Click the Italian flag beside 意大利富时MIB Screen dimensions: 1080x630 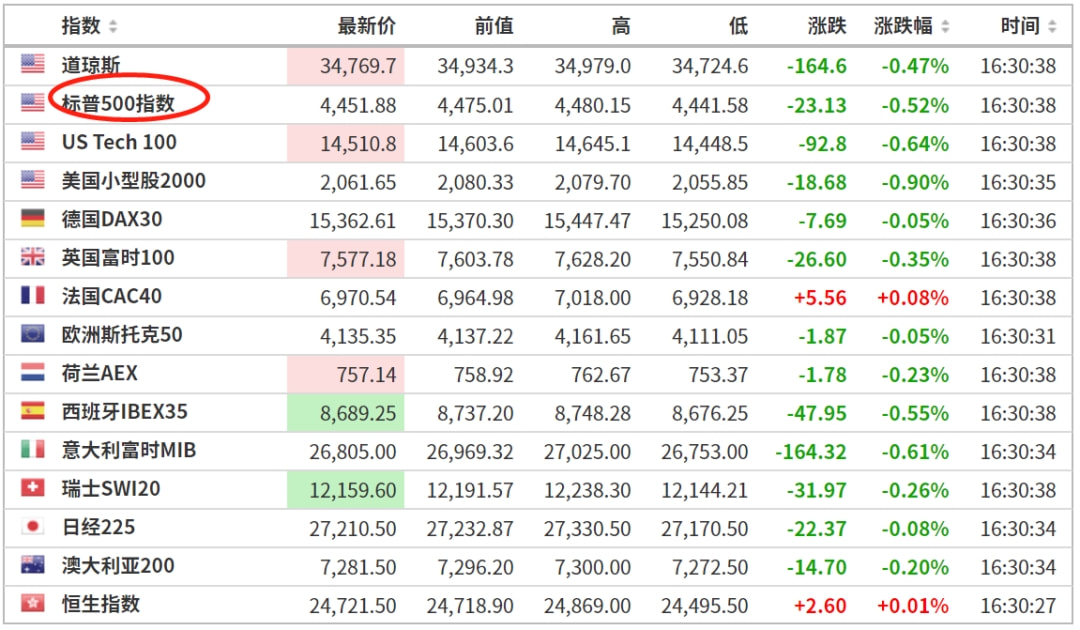pyautogui.click(x=32, y=450)
